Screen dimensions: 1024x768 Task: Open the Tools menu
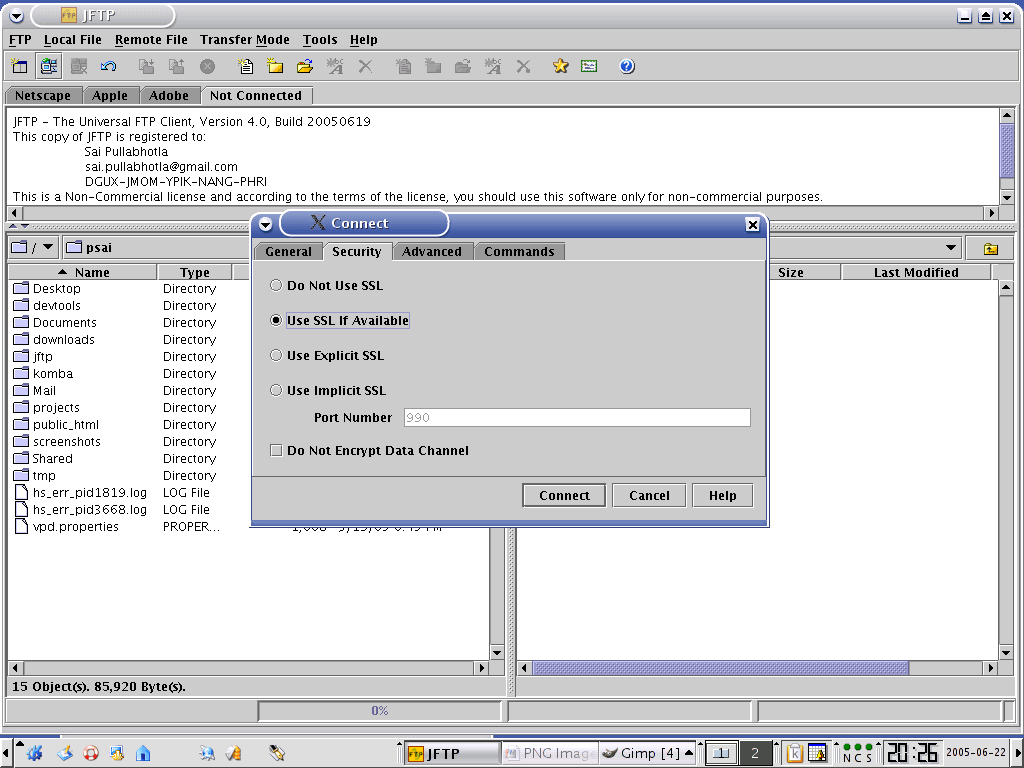click(320, 40)
